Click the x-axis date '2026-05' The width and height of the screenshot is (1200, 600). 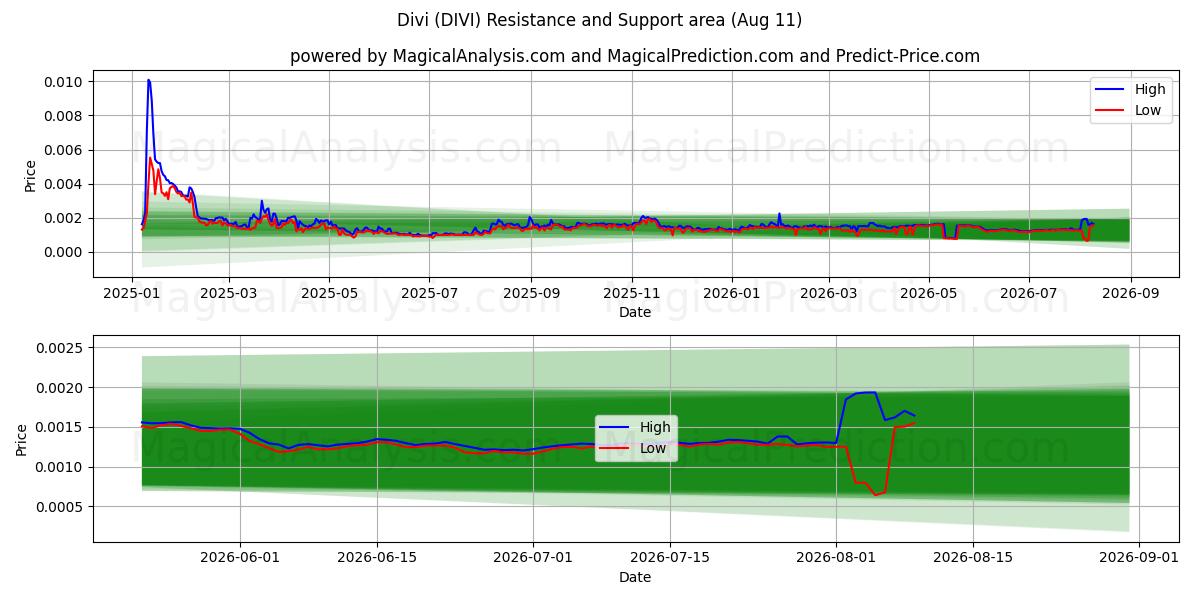point(928,294)
